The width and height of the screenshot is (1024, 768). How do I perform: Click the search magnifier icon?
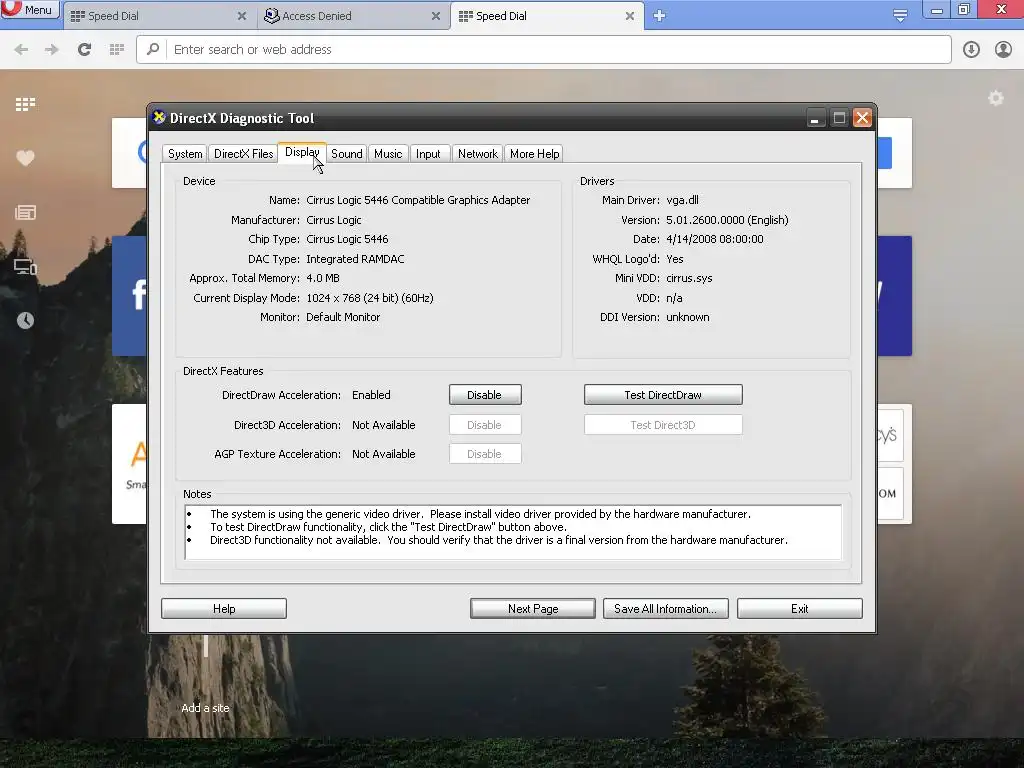pos(153,49)
